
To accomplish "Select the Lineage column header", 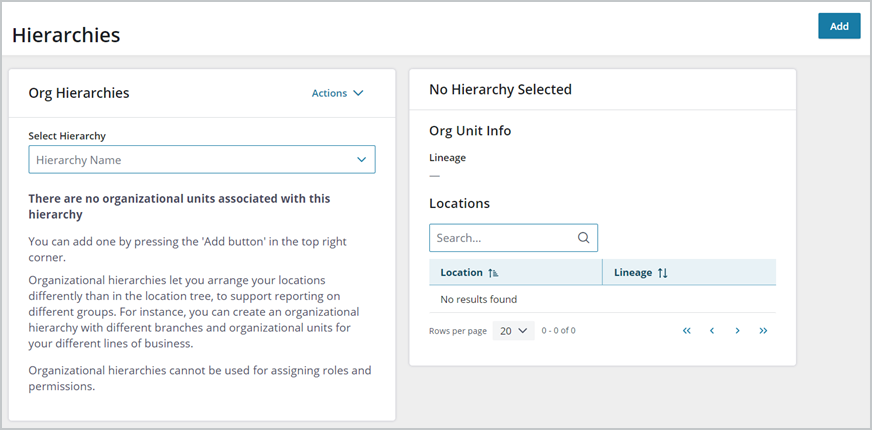I will click(x=689, y=273).
